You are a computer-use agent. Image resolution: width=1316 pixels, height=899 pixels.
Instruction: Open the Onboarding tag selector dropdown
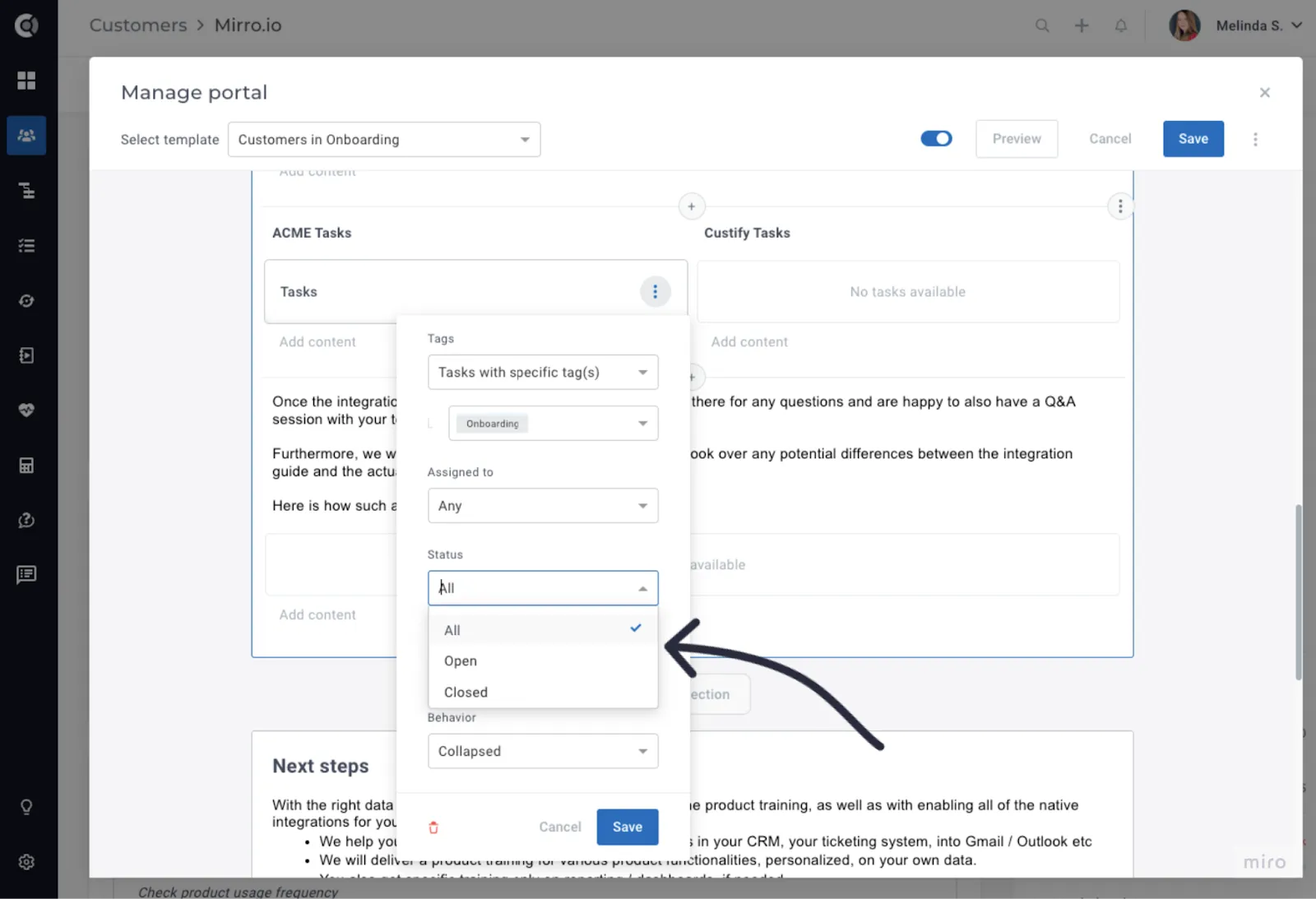[553, 423]
